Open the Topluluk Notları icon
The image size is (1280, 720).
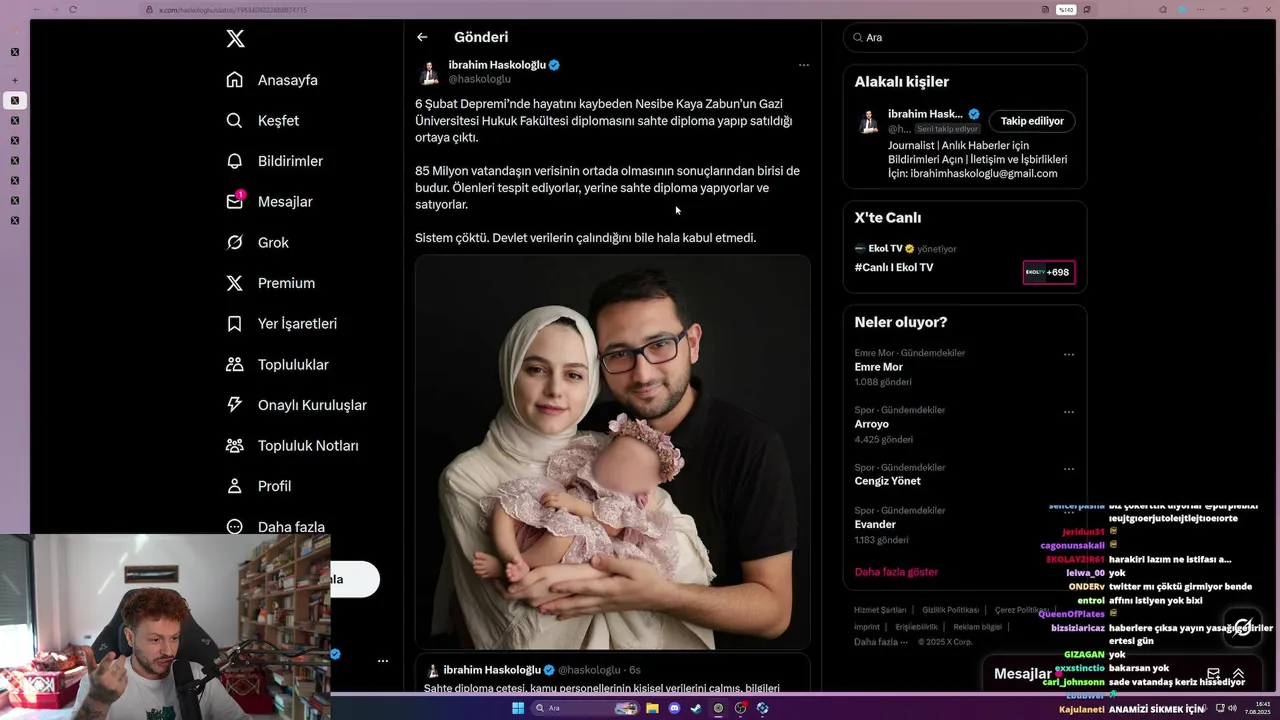(x=234, y=445)
